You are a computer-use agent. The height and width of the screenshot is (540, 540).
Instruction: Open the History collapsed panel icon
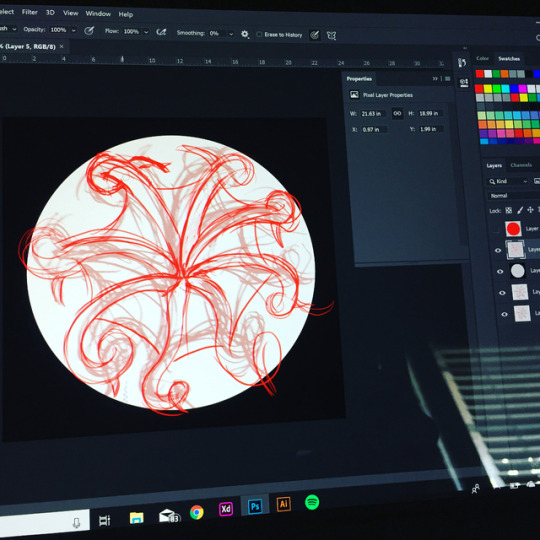click(462, 62)
